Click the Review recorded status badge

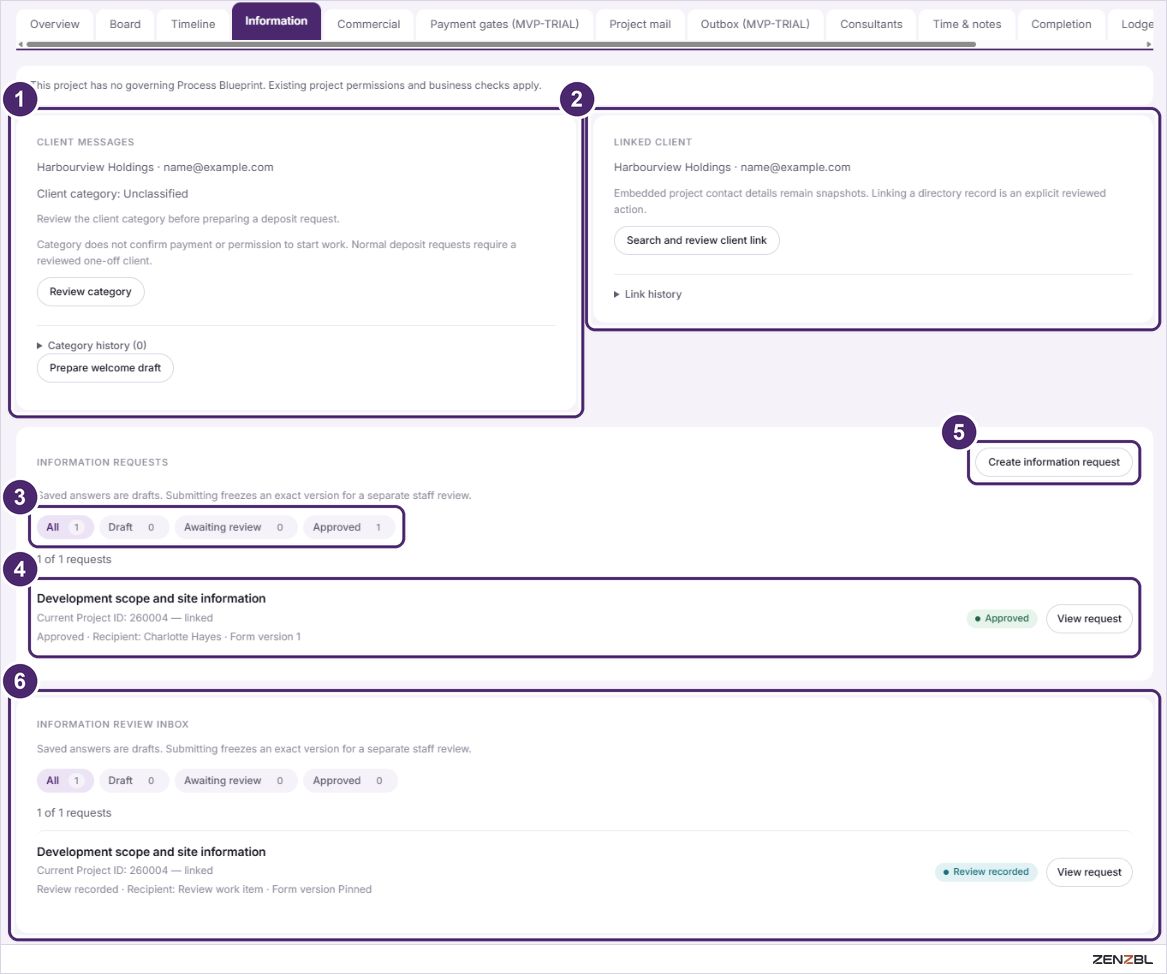pyautogui.click(x=986, y=872)
